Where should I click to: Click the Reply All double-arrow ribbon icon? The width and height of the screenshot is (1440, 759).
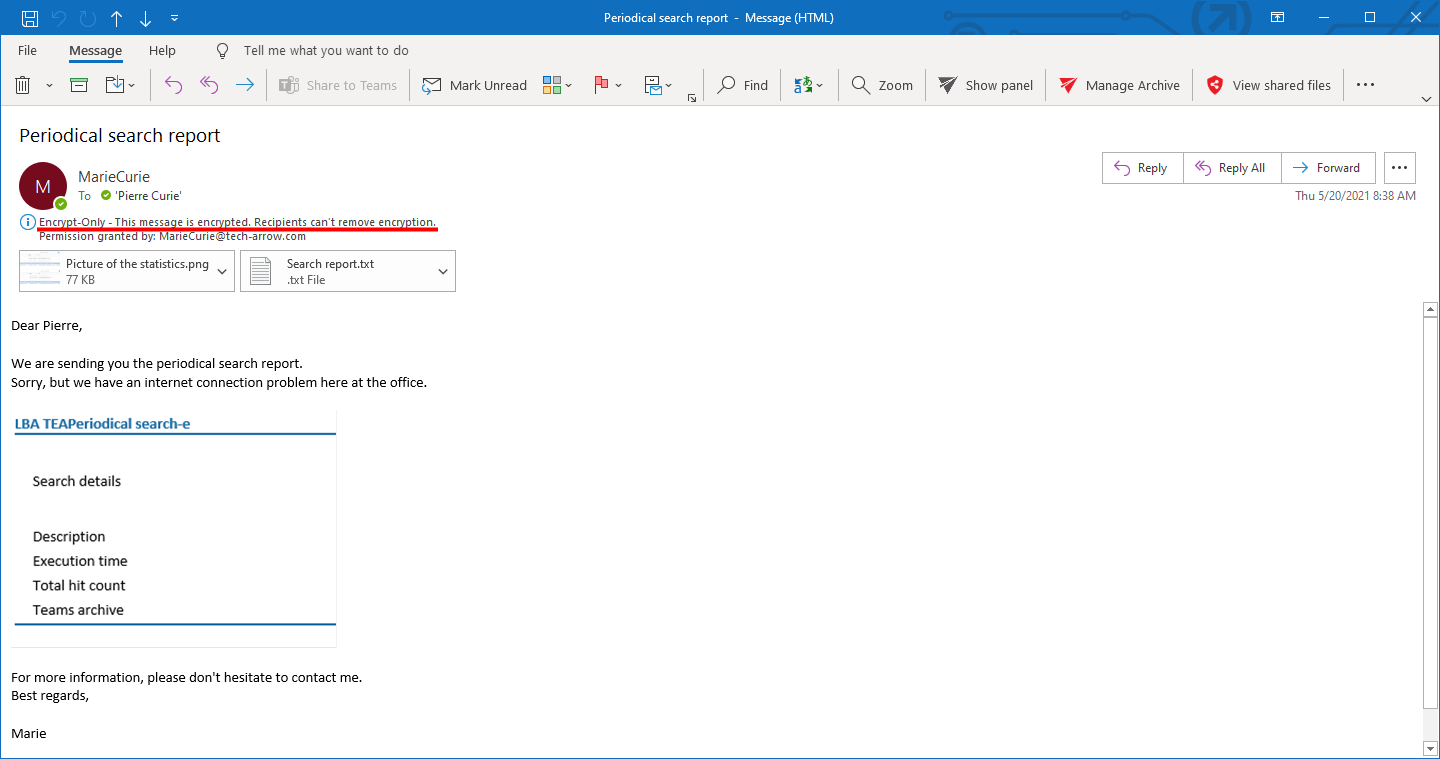click(x=209, y=85)
